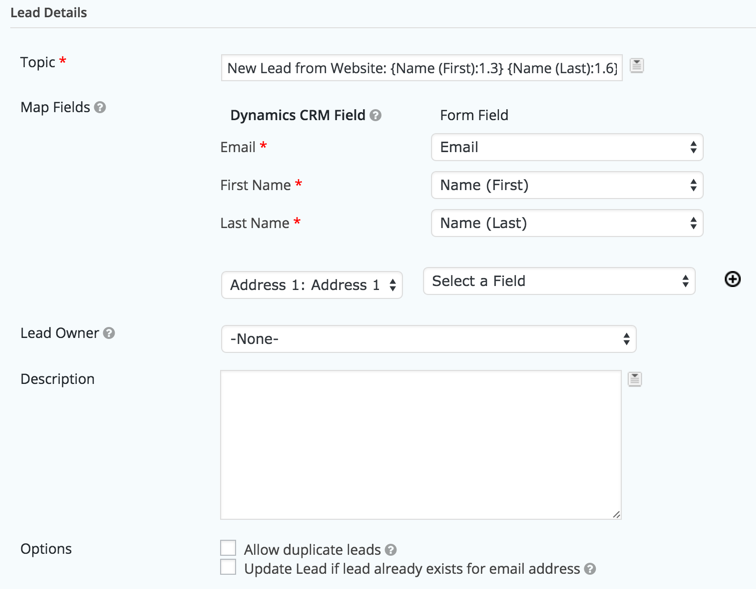Click help icon next to Lead Owner

[109, 333]
